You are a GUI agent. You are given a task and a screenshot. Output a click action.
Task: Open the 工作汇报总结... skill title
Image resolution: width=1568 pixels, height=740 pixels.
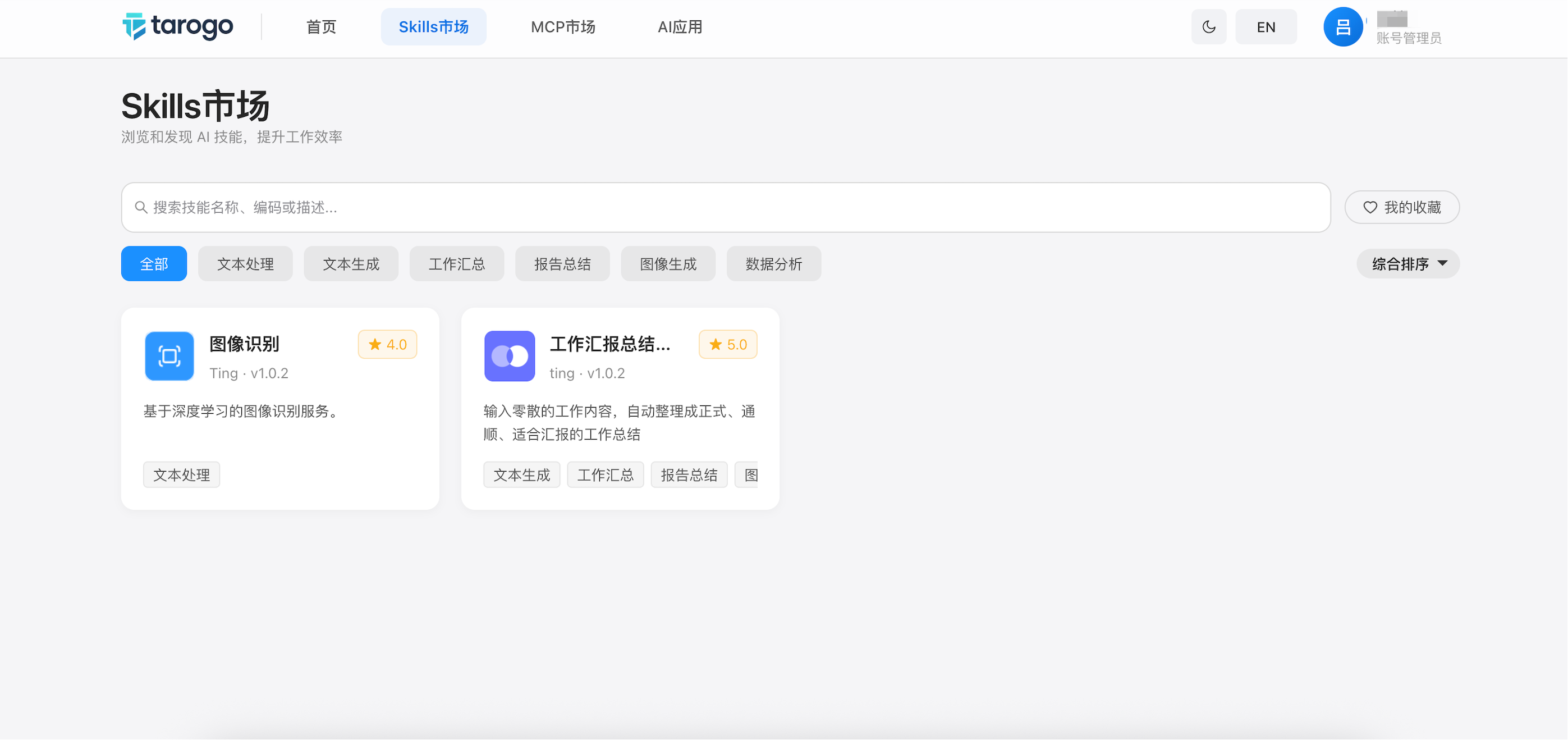tap(610, 344)
